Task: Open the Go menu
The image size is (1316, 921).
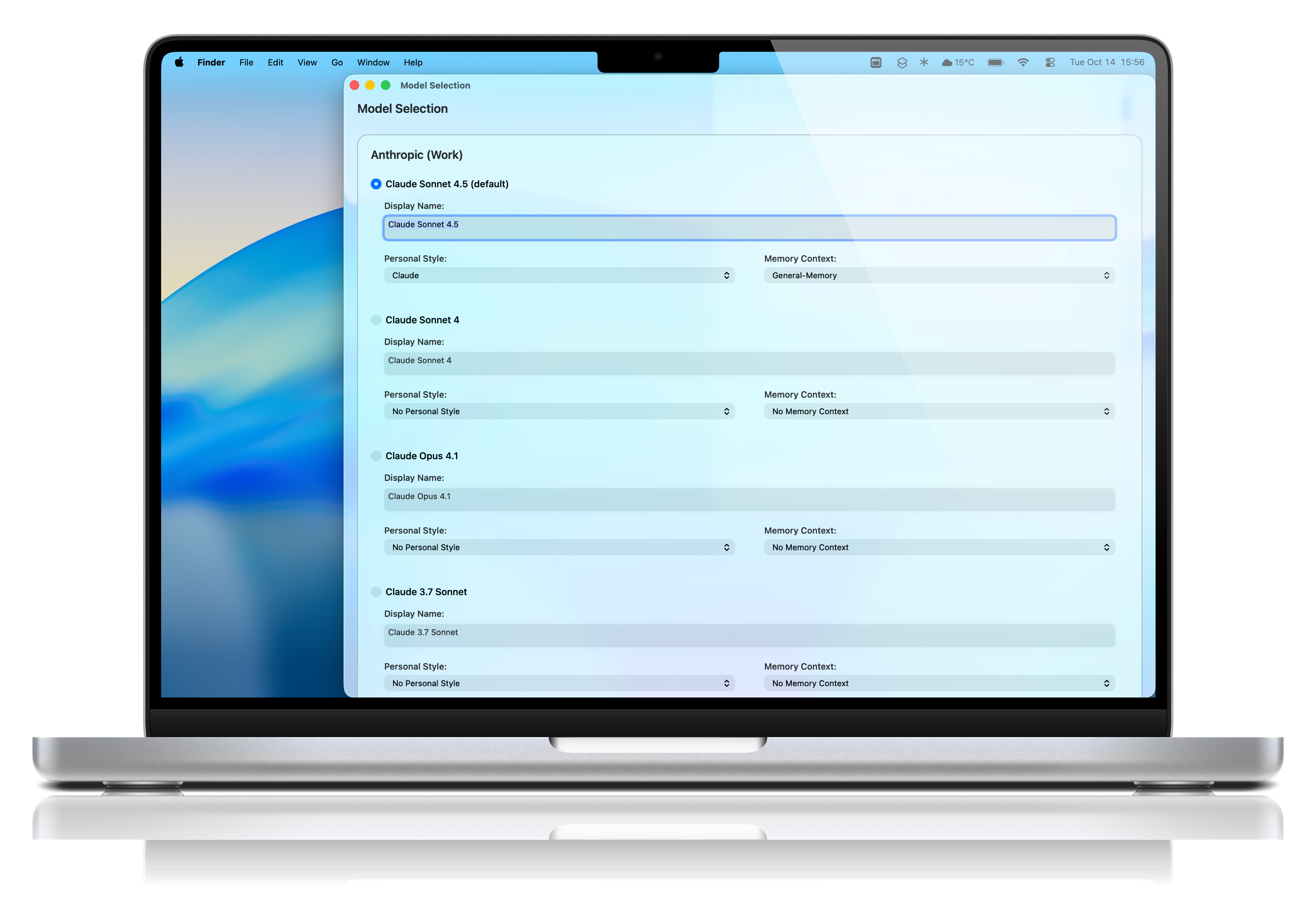Action: pyautogui.click(x=337, y=62)
